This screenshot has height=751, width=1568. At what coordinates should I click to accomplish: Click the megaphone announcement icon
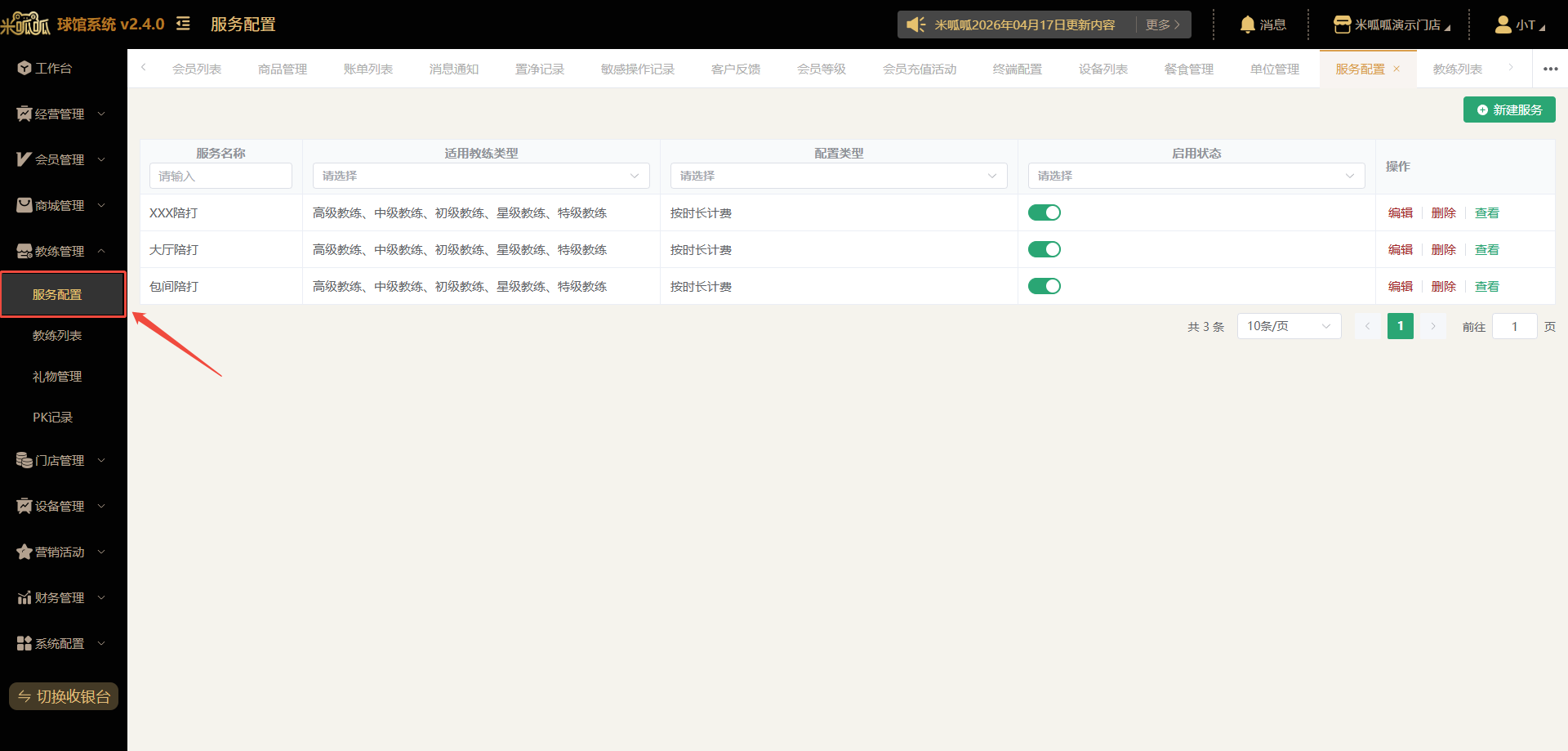point(915,25)
